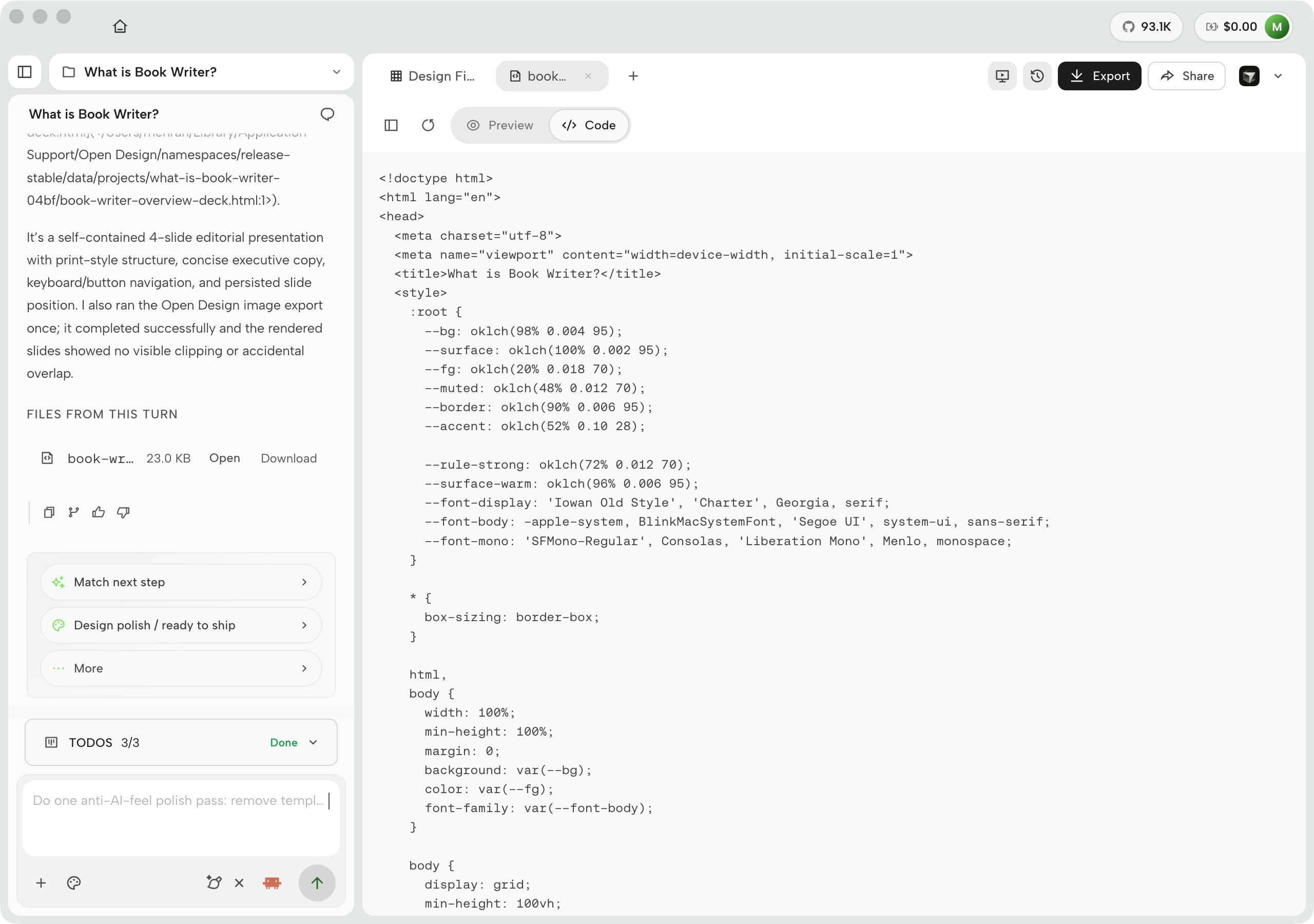Expand the chevron next to app logo

(x=1278, y=76)
